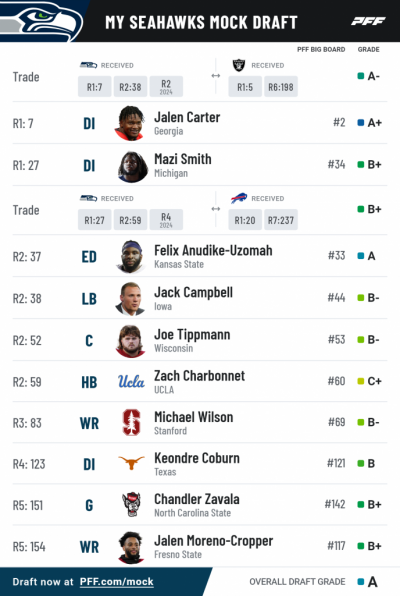Select the R1:7 pick chip in first trade

[94, 87]
